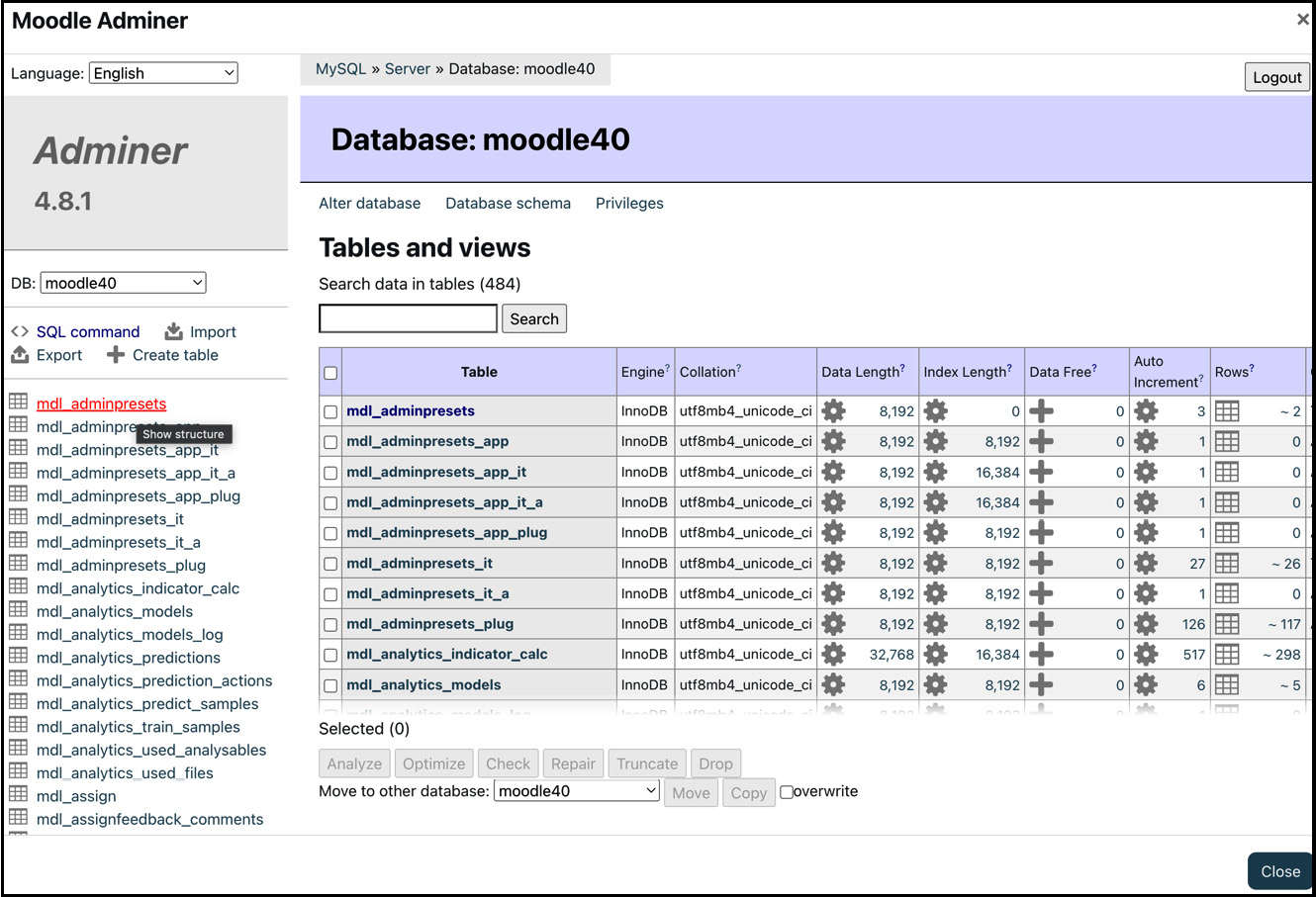The image size is (1316, 897).
Task: Click the Truncate button
Action: click(647, 763)
